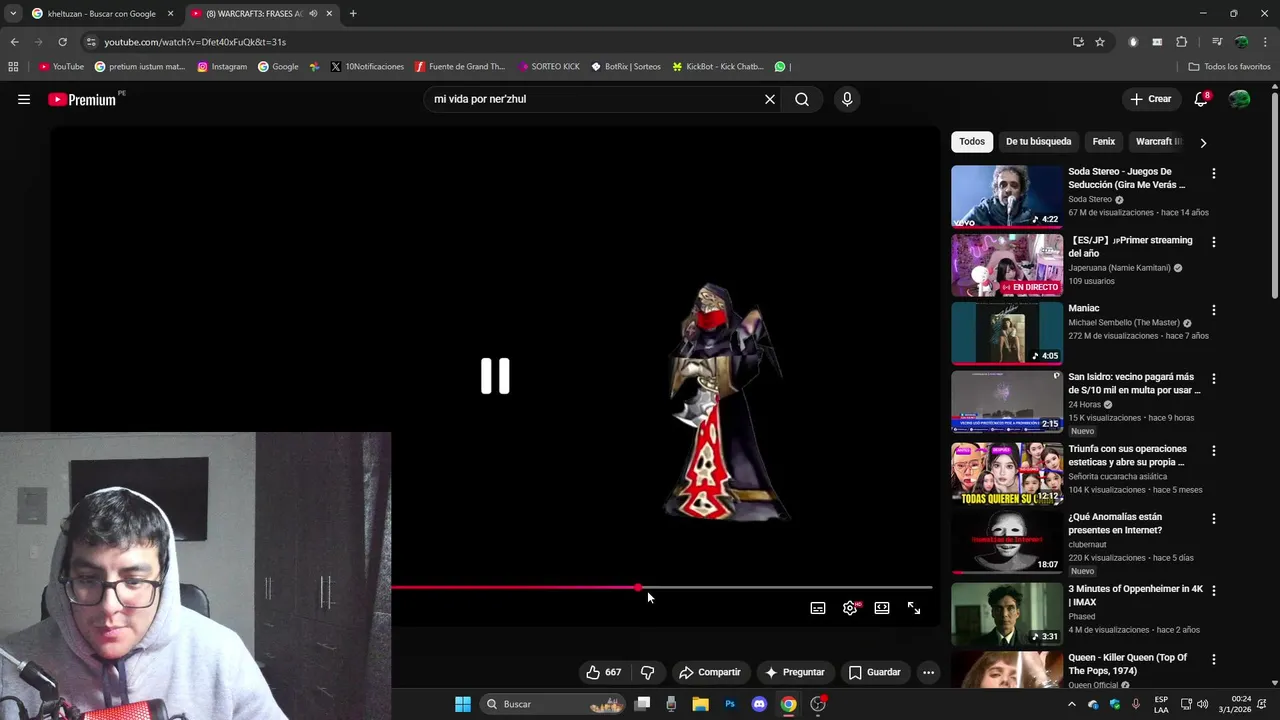Image resolution: width=1280 pixels, height=720 pixels.
Task: Click the video playhead scrubber dot
Action: (638, 587)
